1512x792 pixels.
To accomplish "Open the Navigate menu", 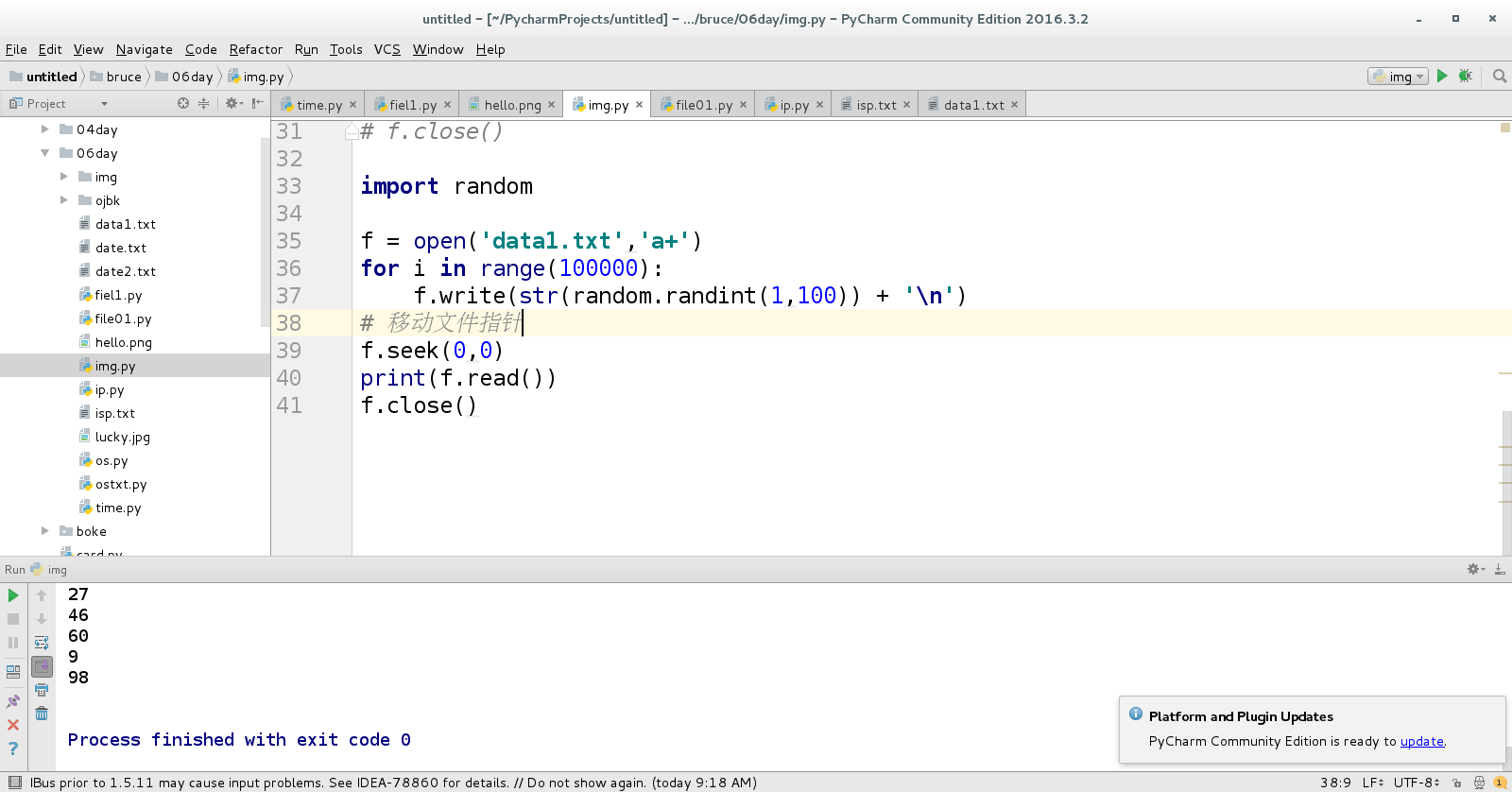I will click(x=145, y=49).
